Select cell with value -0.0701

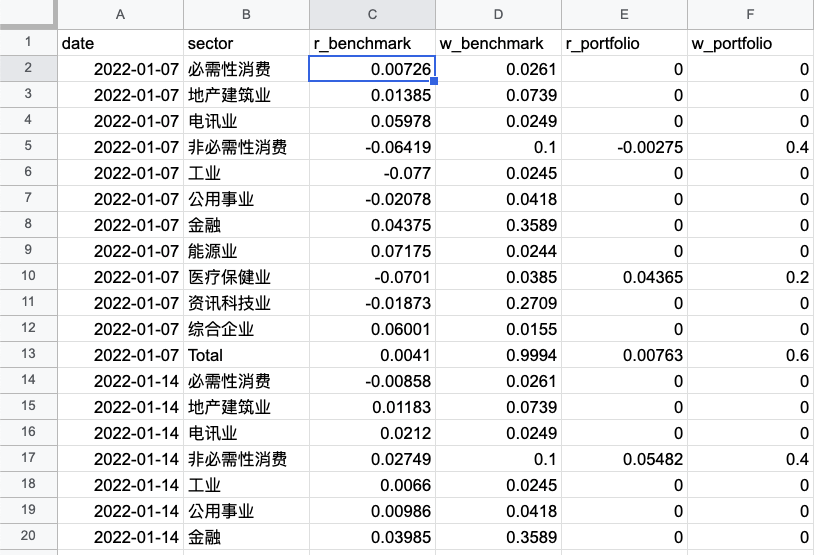372,277
